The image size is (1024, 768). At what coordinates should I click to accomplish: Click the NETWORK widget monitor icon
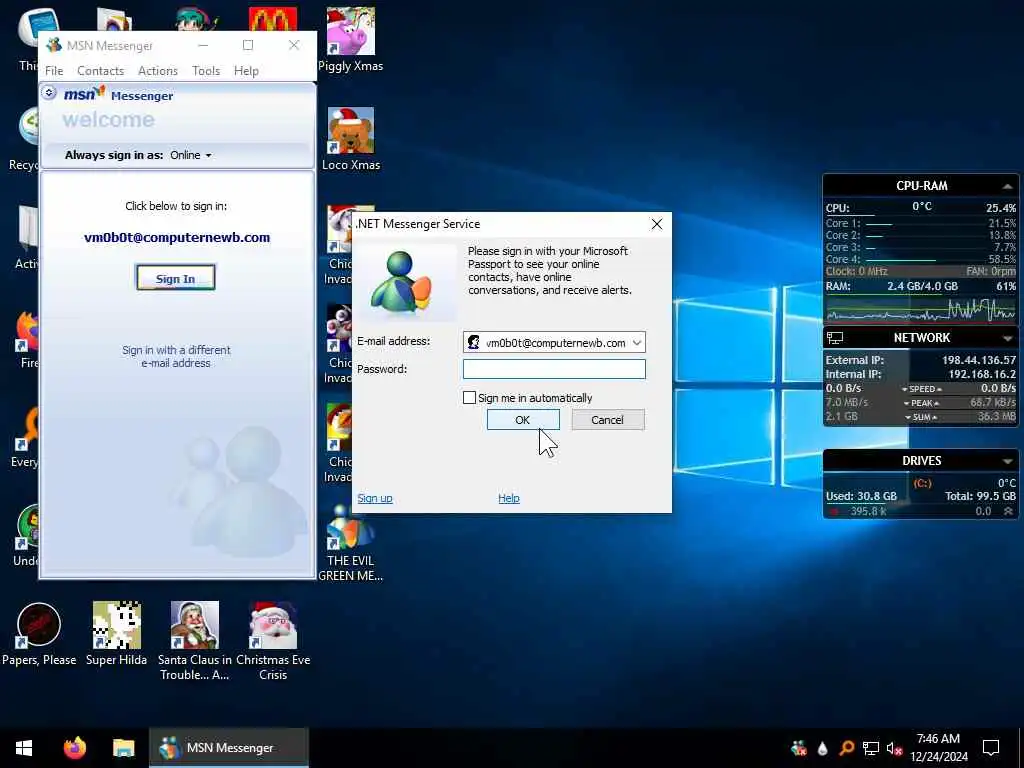[x=835, y=338]
